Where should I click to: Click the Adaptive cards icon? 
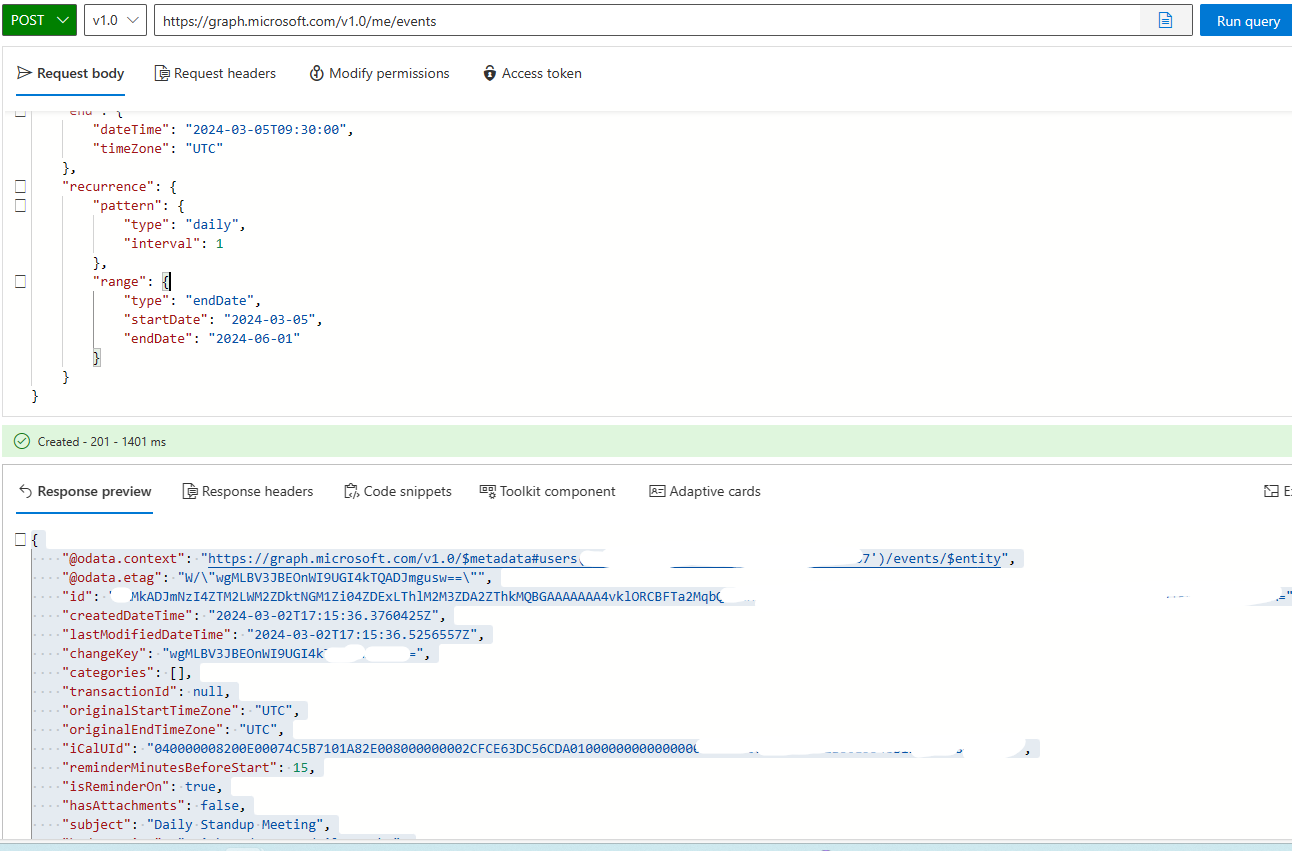[657, 491]
